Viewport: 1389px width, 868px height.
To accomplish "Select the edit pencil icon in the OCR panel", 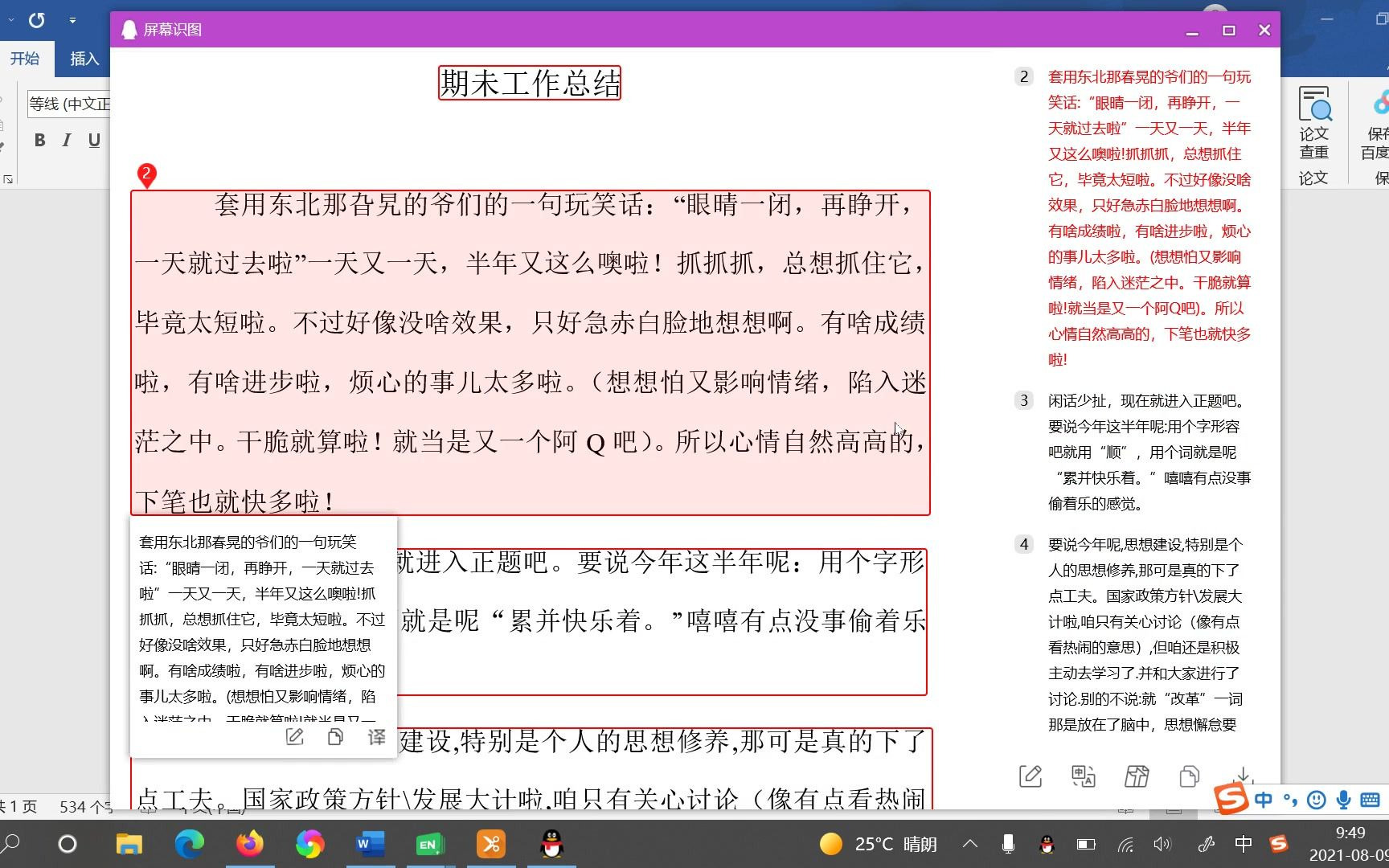I will click(x=1031, y=776).
